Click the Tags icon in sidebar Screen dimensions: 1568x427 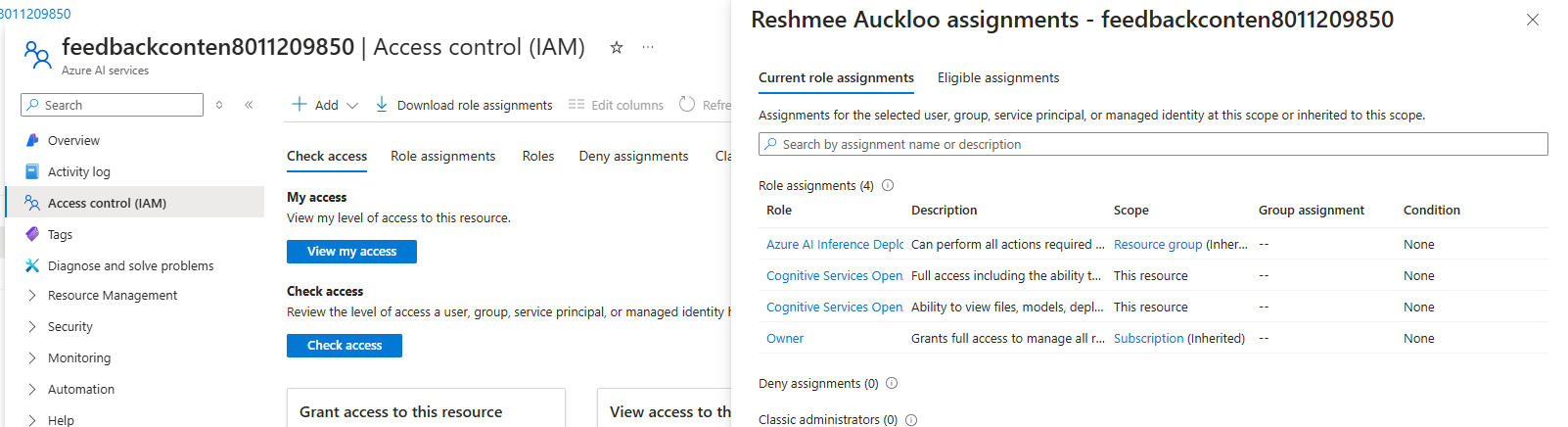point(32,234)
